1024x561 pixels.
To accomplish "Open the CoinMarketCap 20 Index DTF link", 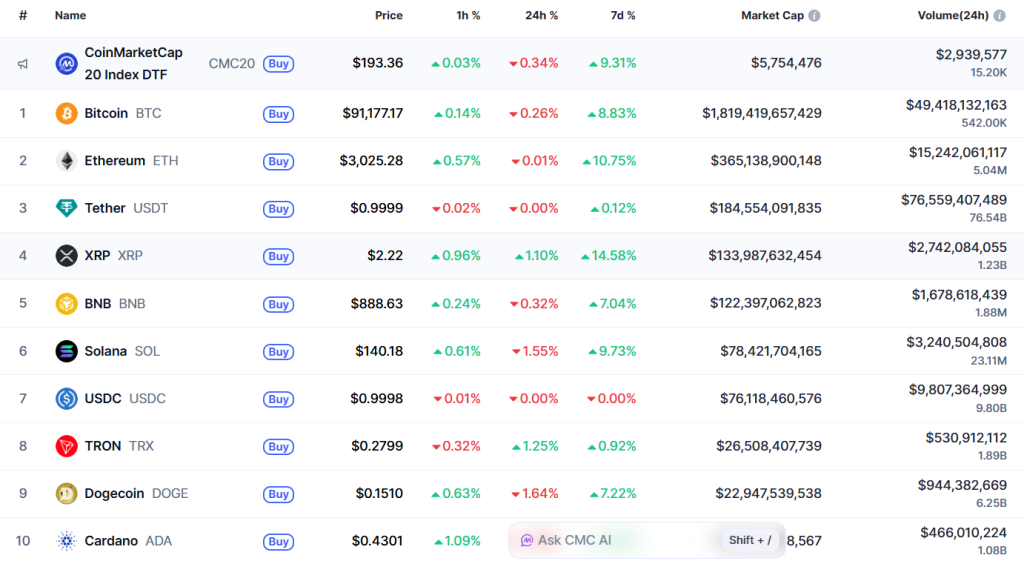I will point(133,63).
